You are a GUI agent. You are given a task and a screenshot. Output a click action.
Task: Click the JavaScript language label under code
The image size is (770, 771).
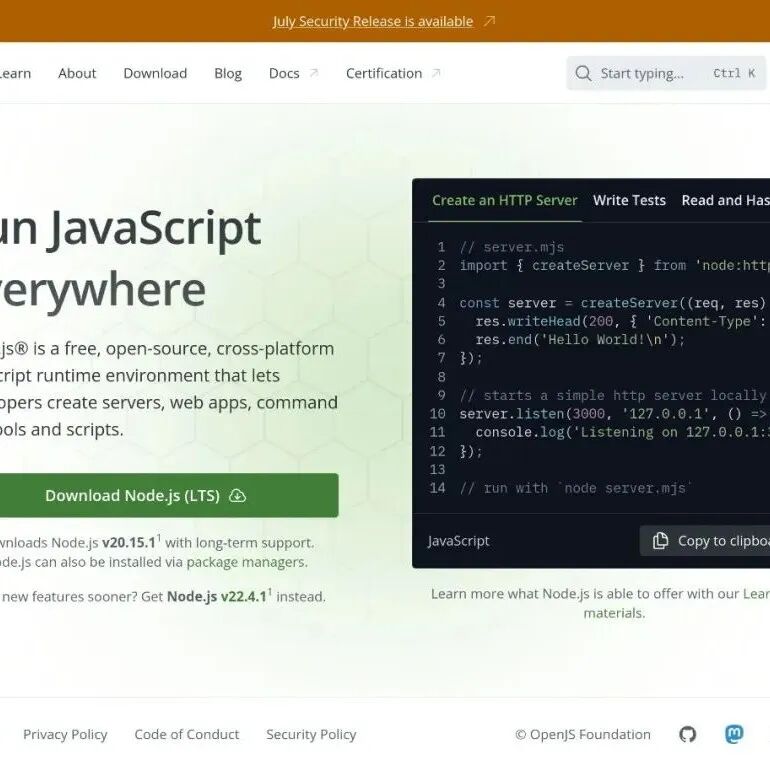(458, 541)
